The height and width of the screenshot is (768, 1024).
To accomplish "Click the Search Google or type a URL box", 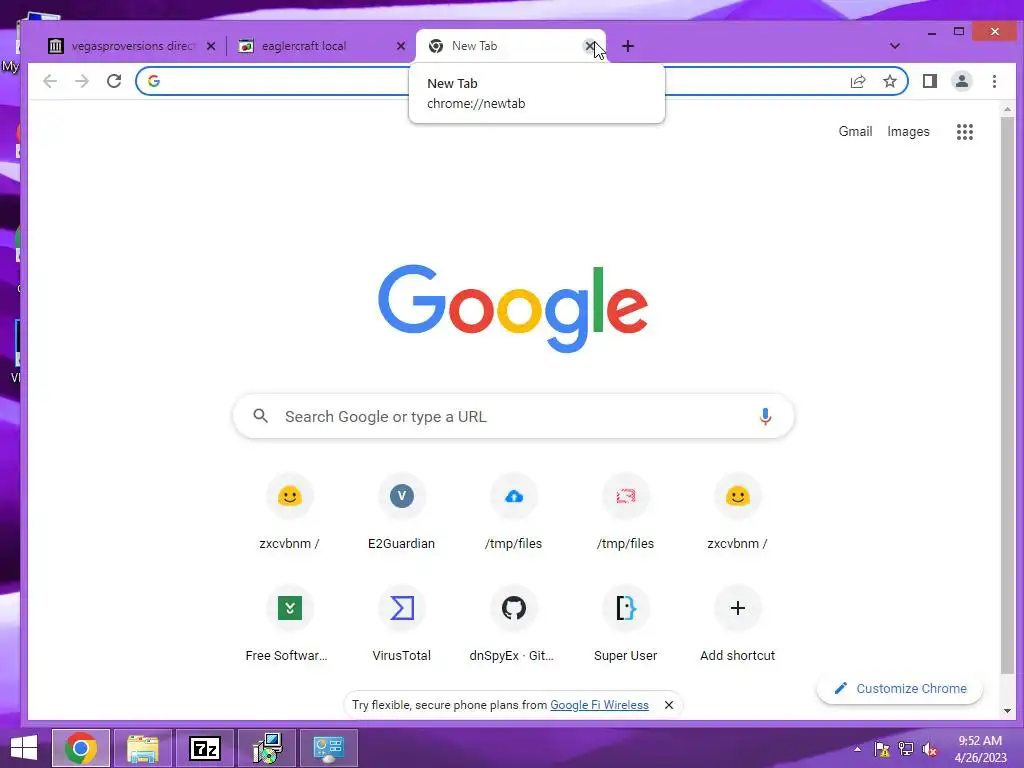I will tap(513, 416).
